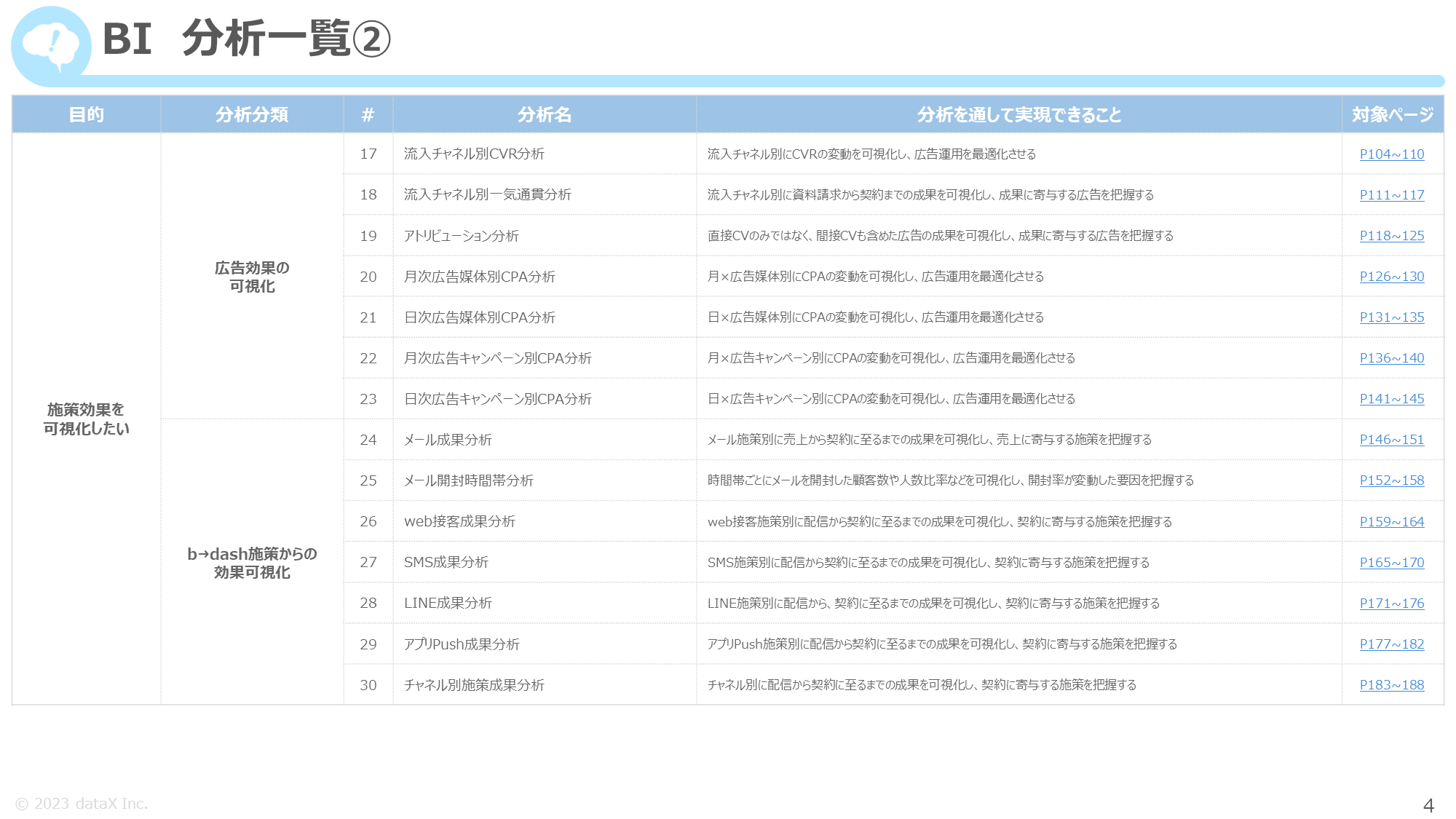Open page link P104~110
Image resolution: width=1456 pixels, height=819 pixels.
1391,154
